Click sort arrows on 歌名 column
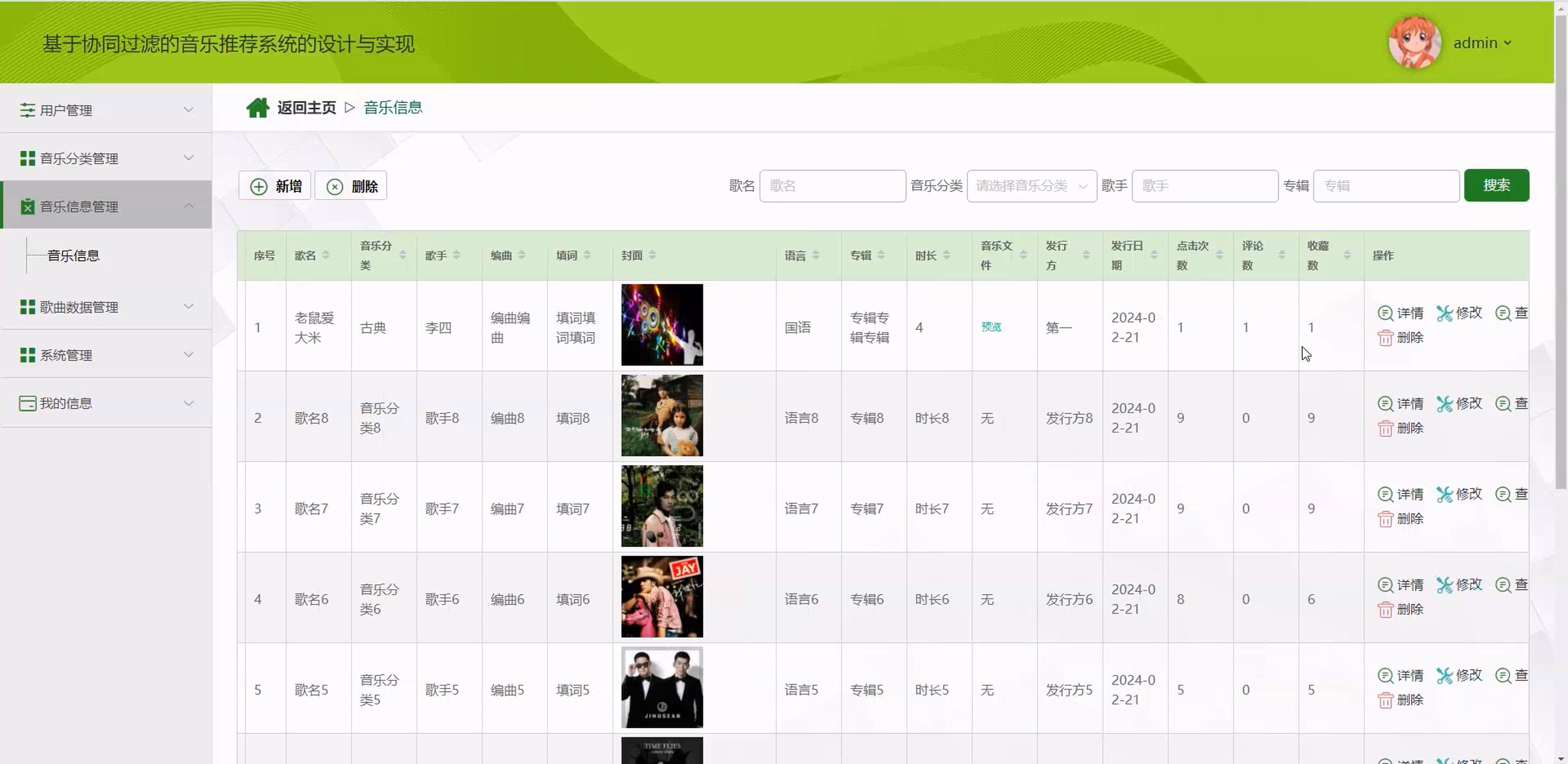The height and width of the screenshot is (764, 1568). 326,255
